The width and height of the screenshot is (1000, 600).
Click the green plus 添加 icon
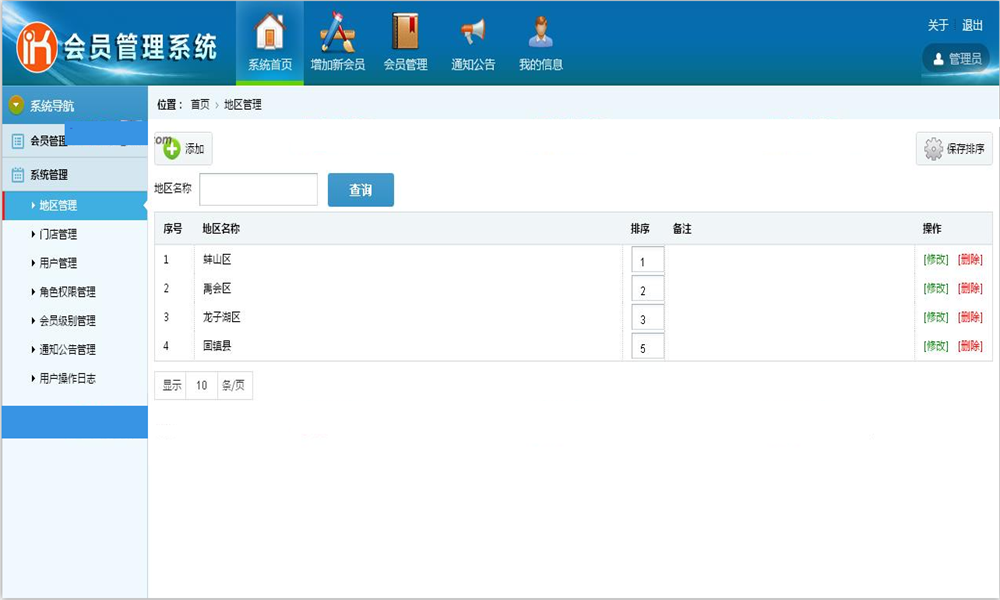[172, 149]
